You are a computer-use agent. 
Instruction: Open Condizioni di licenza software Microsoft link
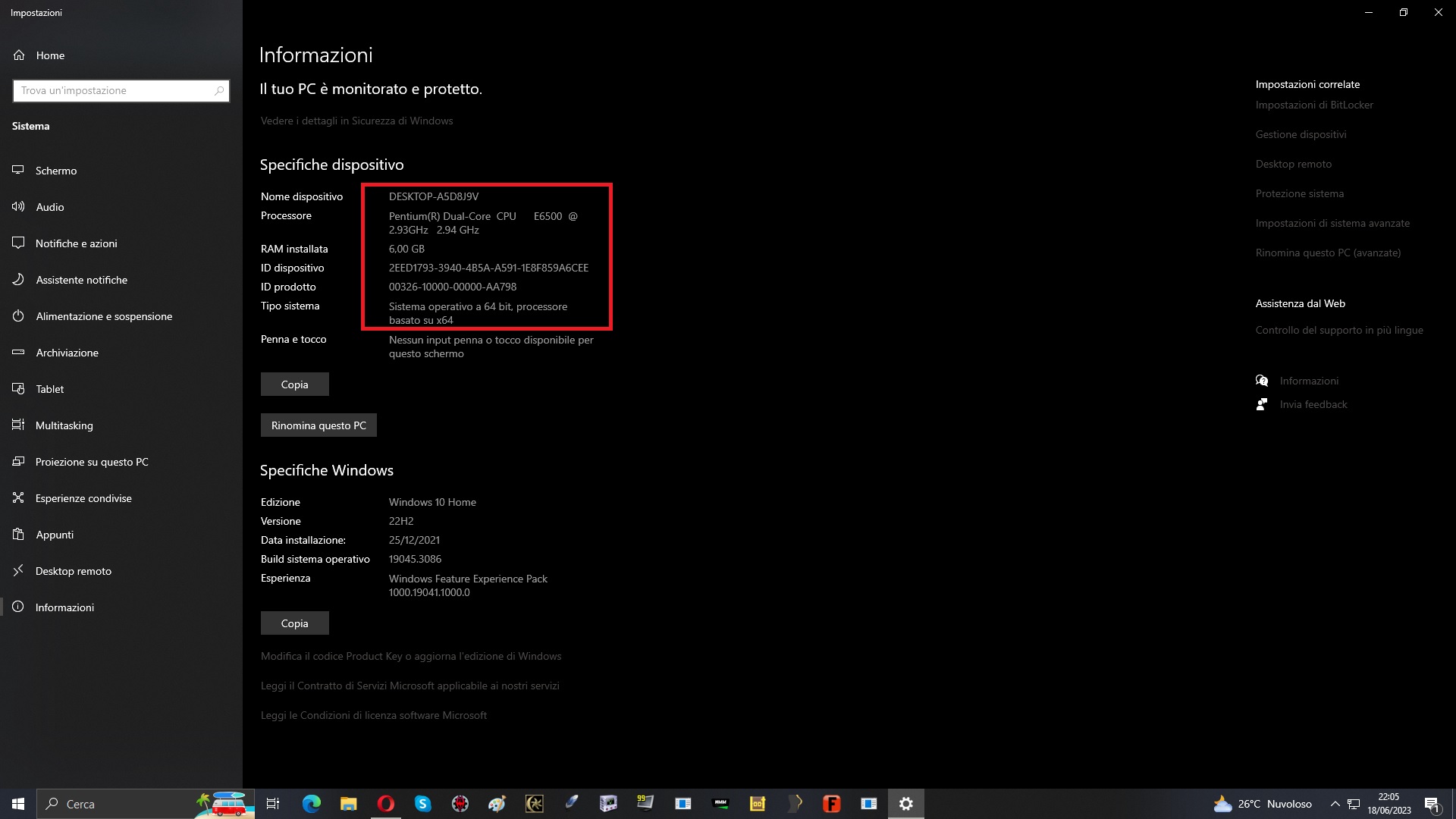(x=374, y=715)
